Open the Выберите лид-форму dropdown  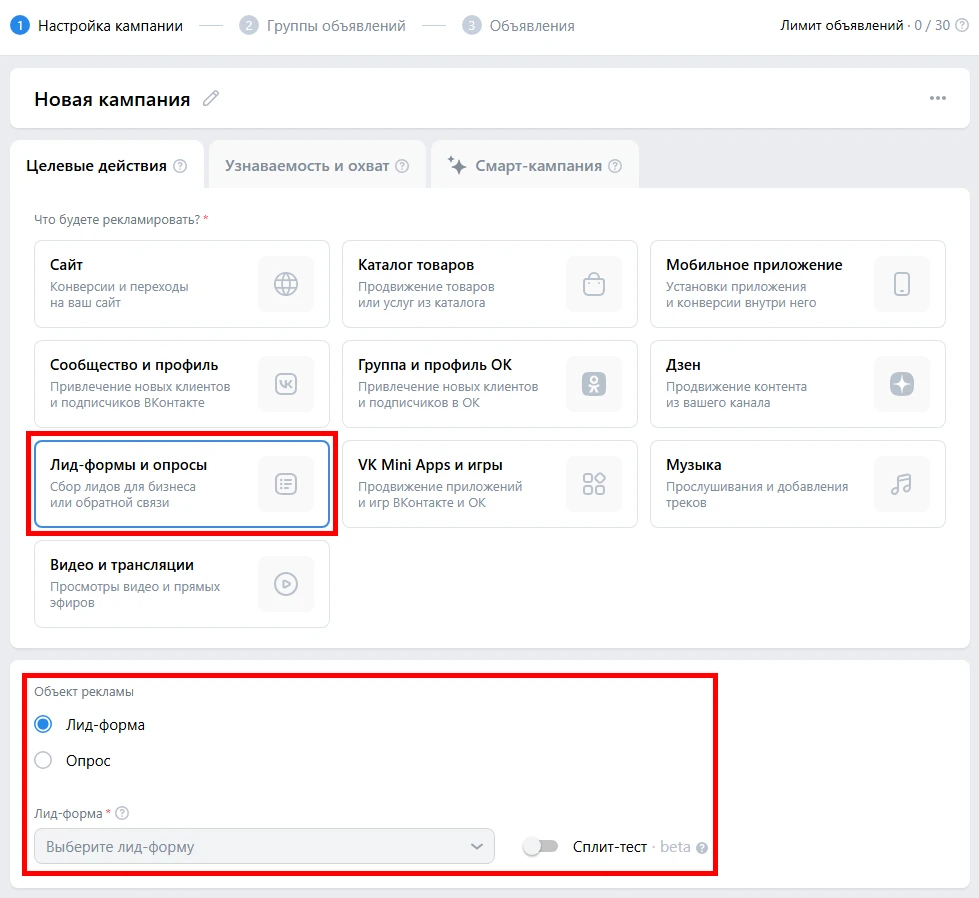coord(264,846)
